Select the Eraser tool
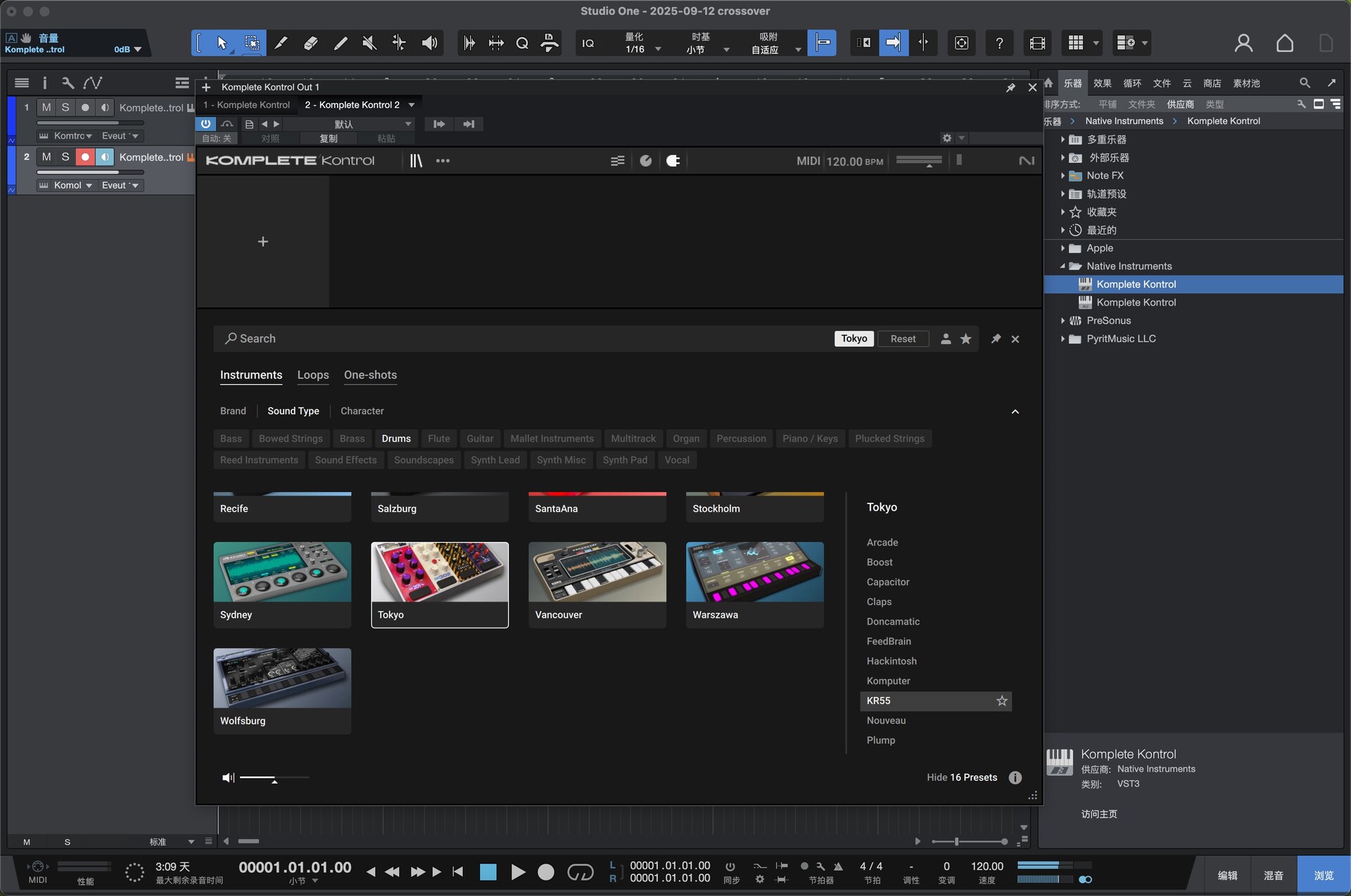 coord(310,43)
